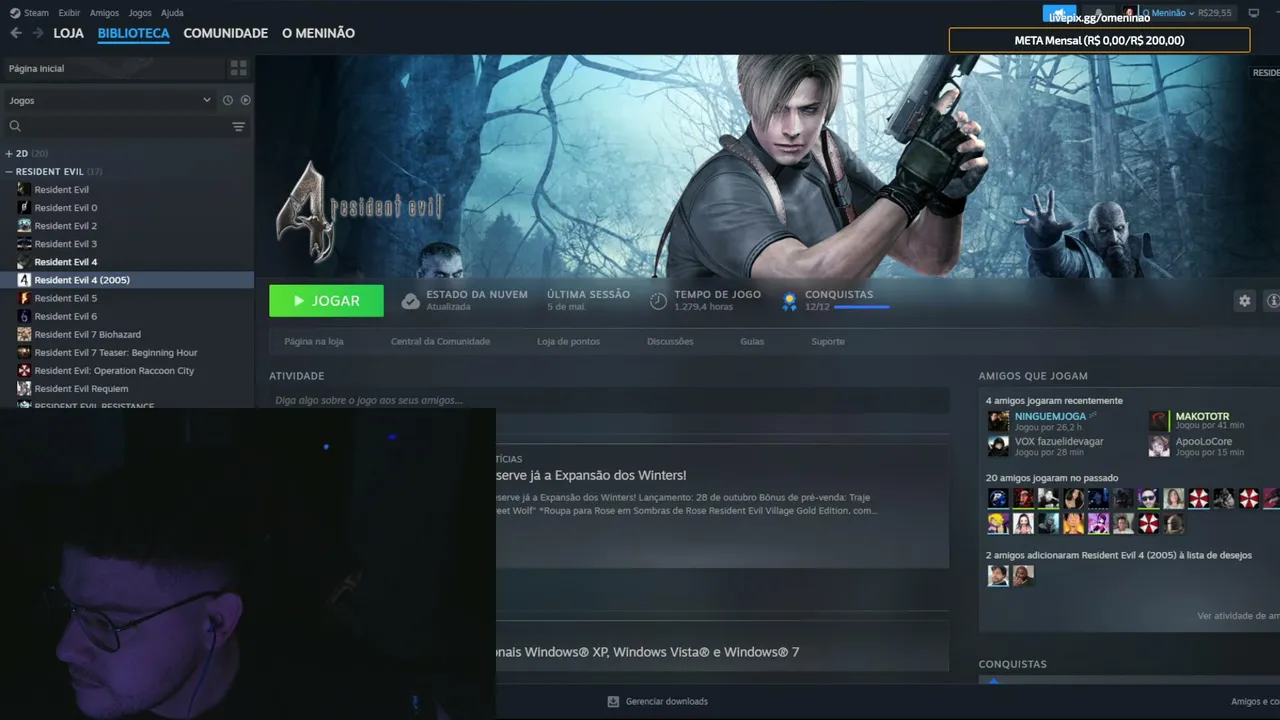Screen dimensions: 1280x720
Task: Click the magnifier search icon in sidebar
Action: tap(15, 126)
